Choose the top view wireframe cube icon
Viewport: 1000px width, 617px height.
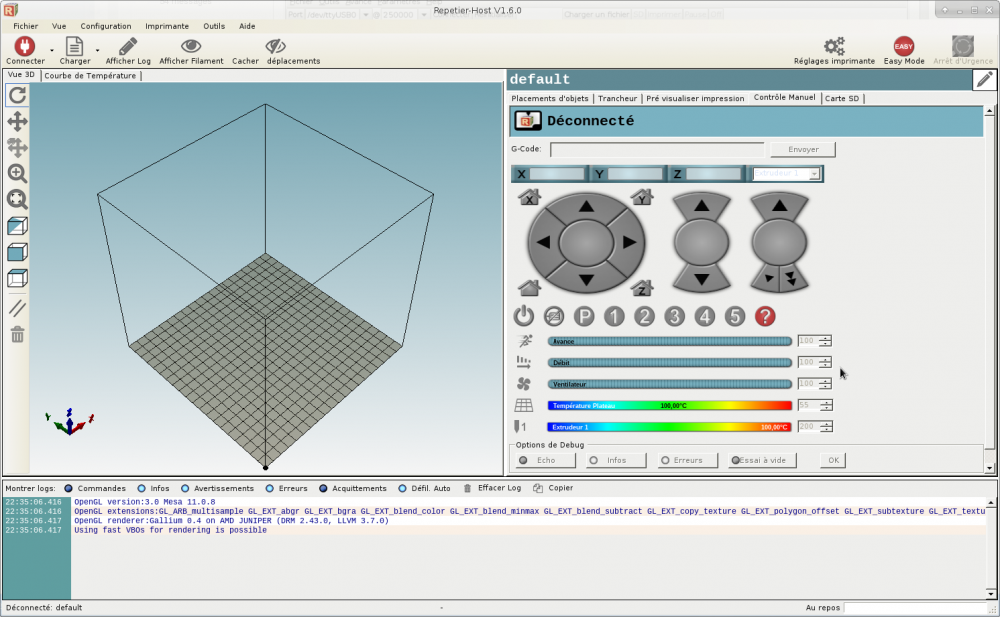click(17, 278)
